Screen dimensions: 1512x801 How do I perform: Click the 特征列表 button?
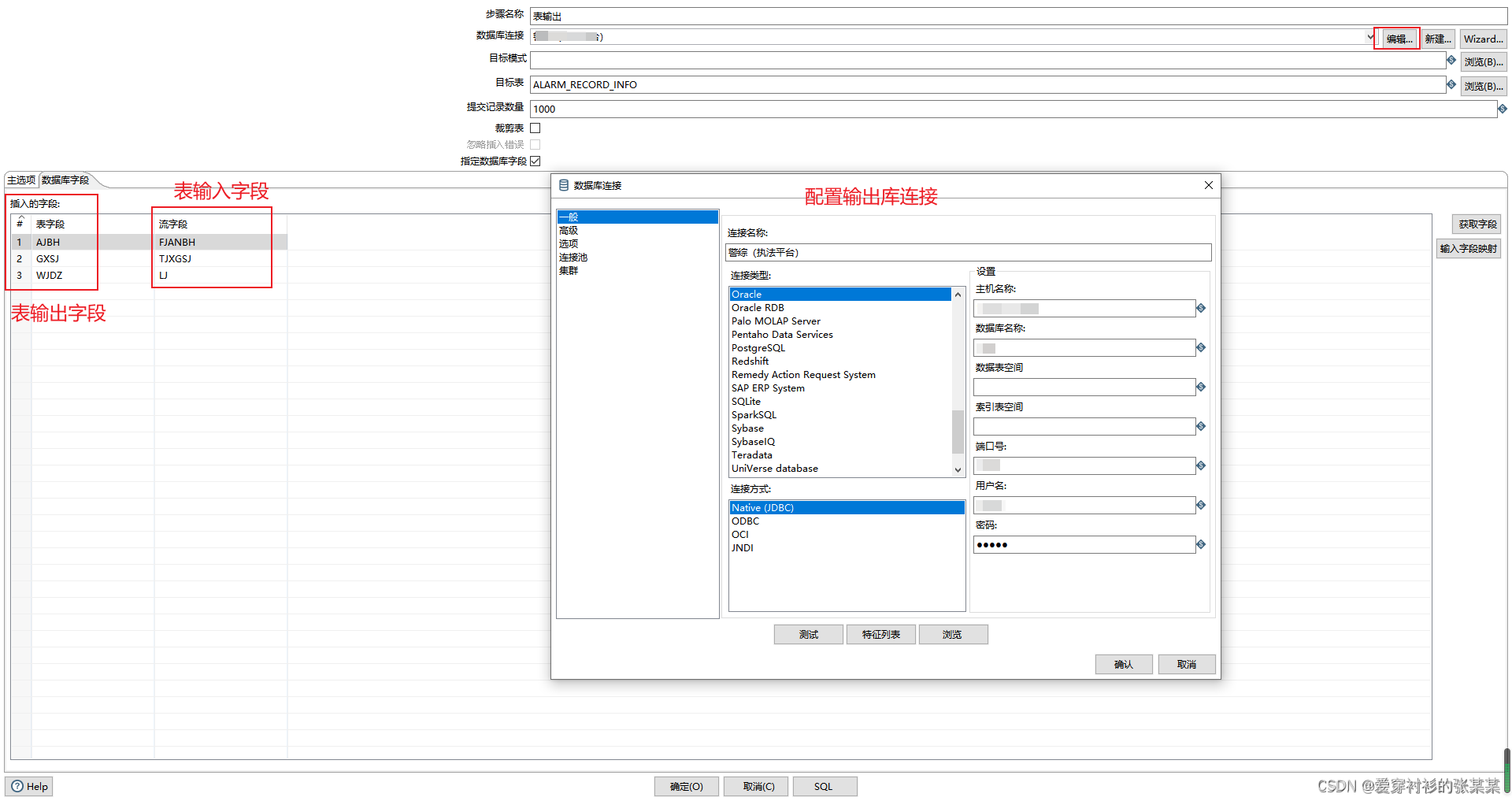[881, 635]
